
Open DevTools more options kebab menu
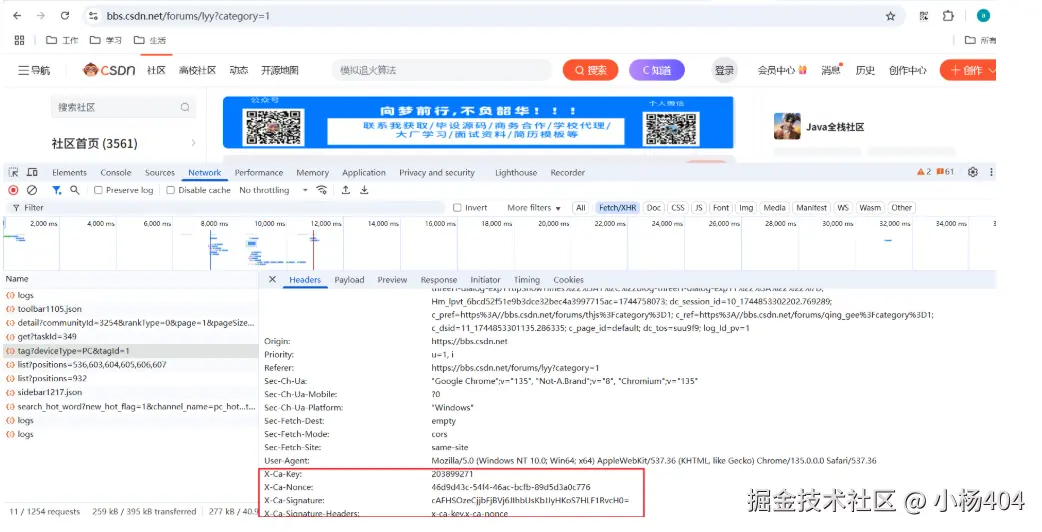tap(991, 172)
